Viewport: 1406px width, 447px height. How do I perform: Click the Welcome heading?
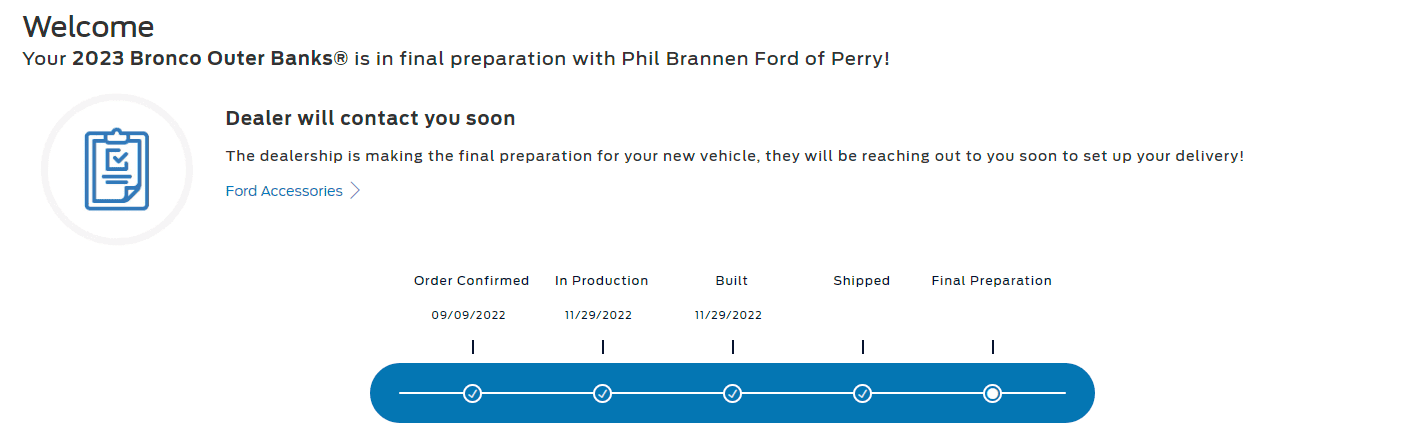[x=89, y=26]
